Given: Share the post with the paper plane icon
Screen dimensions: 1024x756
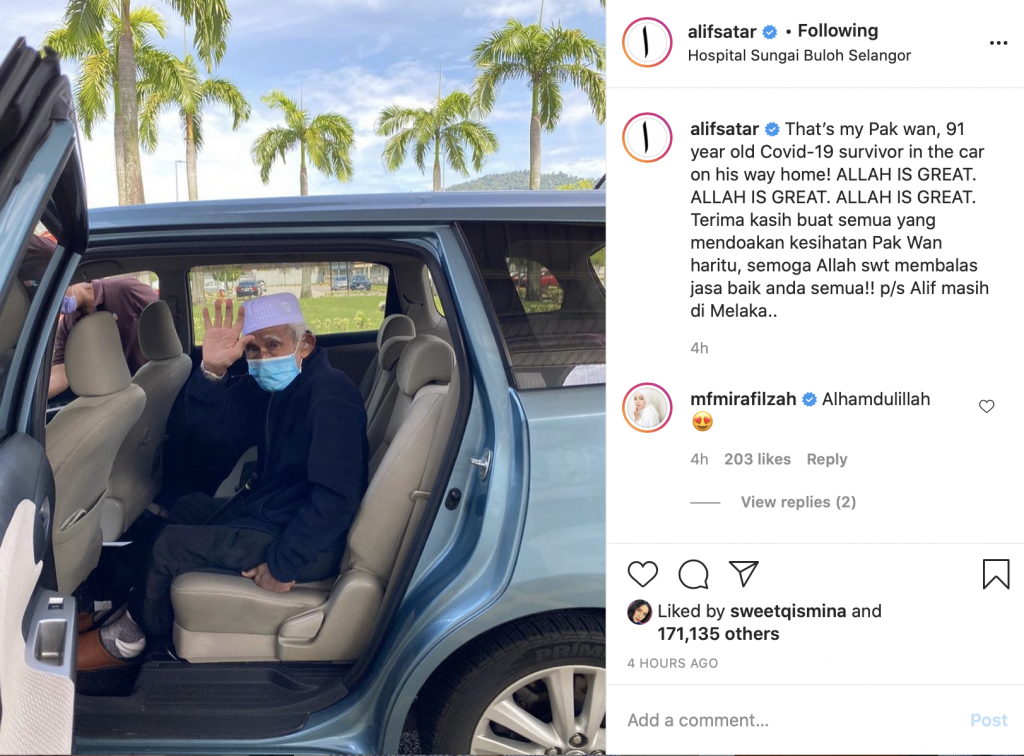Looking at the screenshot, I should coord(743,573).
